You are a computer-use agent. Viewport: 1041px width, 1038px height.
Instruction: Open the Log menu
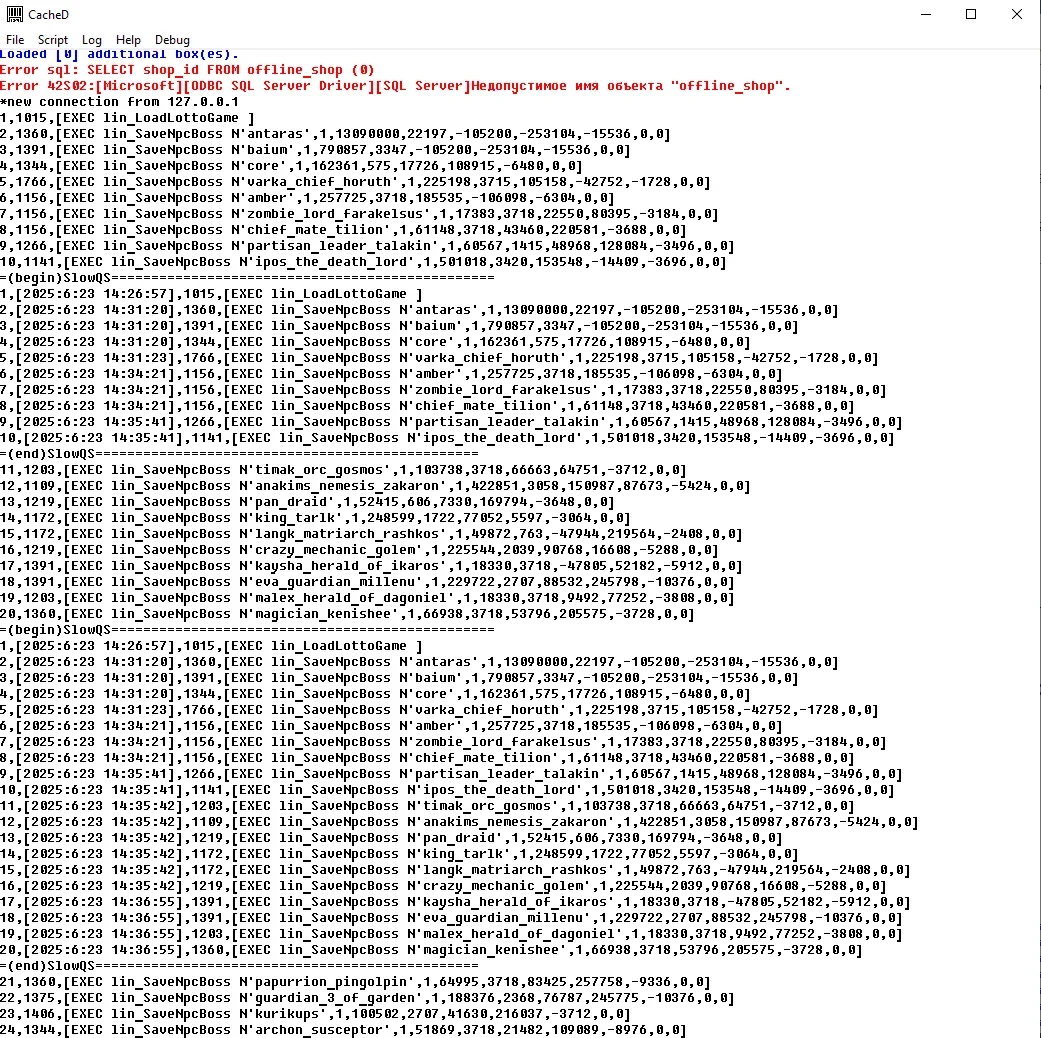[92, 40]
